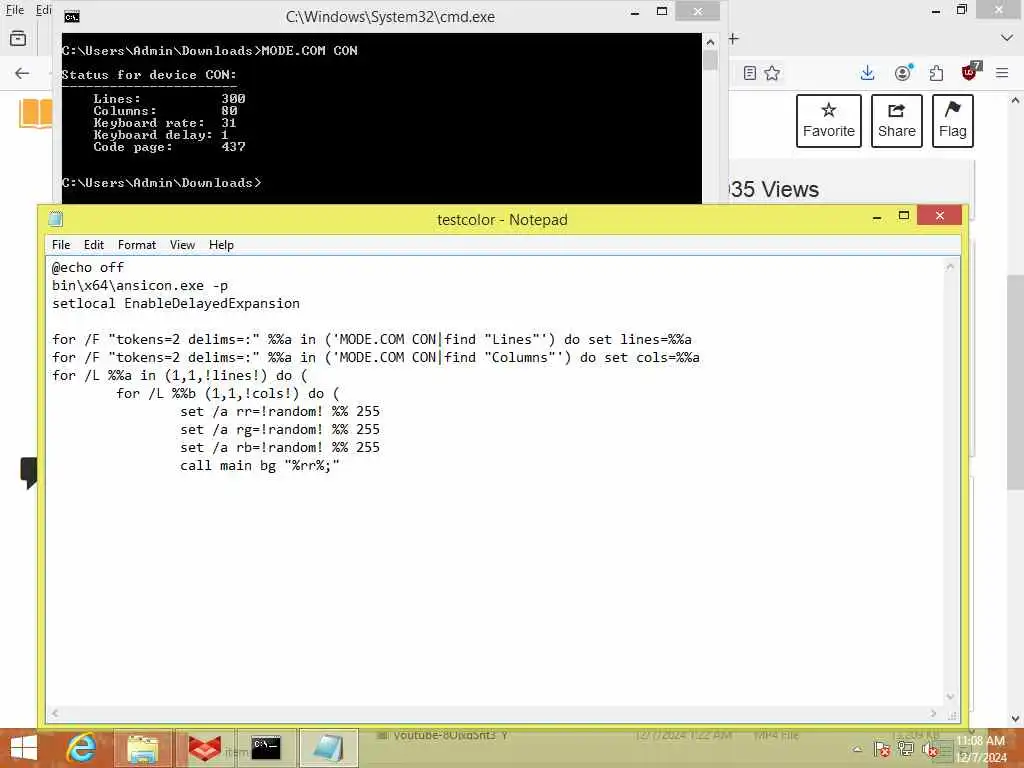
Task: Click 'bin\x64\ansicon.exe -p' line in Notepad
Action: tap(140, 285)
